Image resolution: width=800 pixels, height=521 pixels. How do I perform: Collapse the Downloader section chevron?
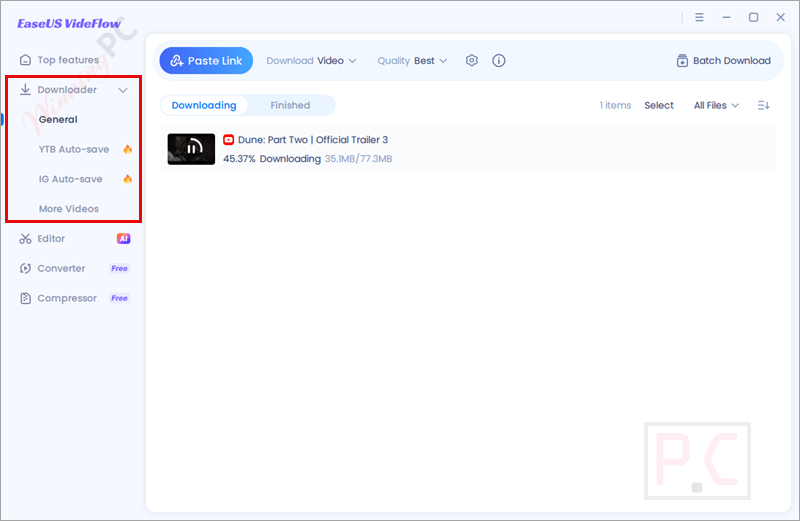[x=123, y=90]
